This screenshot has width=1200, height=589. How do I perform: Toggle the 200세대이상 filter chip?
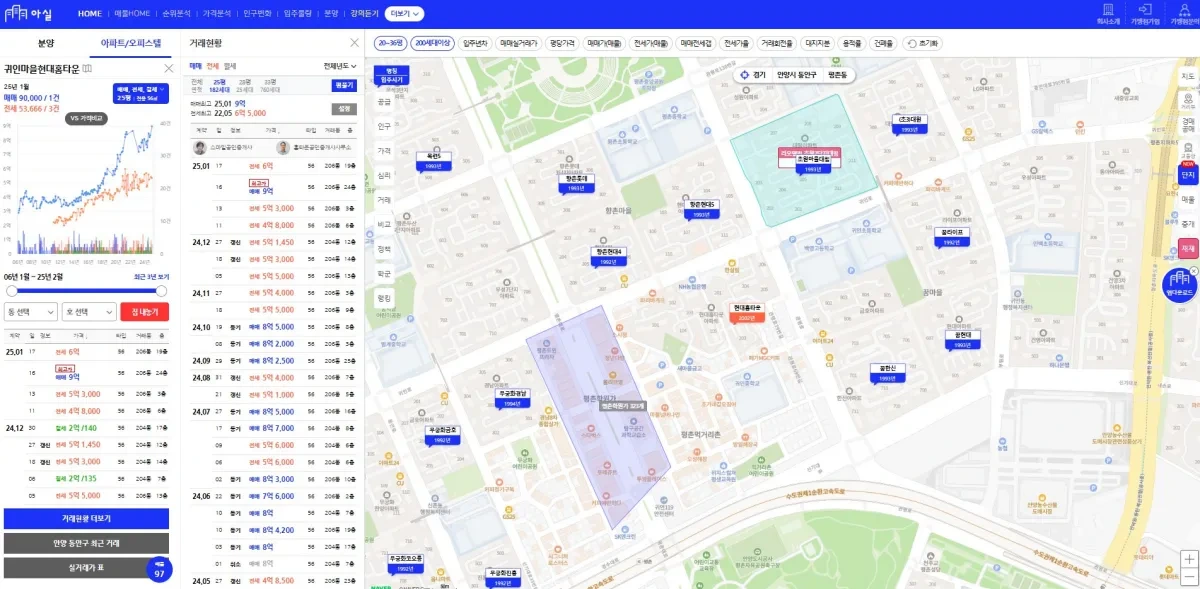point(432,44)
